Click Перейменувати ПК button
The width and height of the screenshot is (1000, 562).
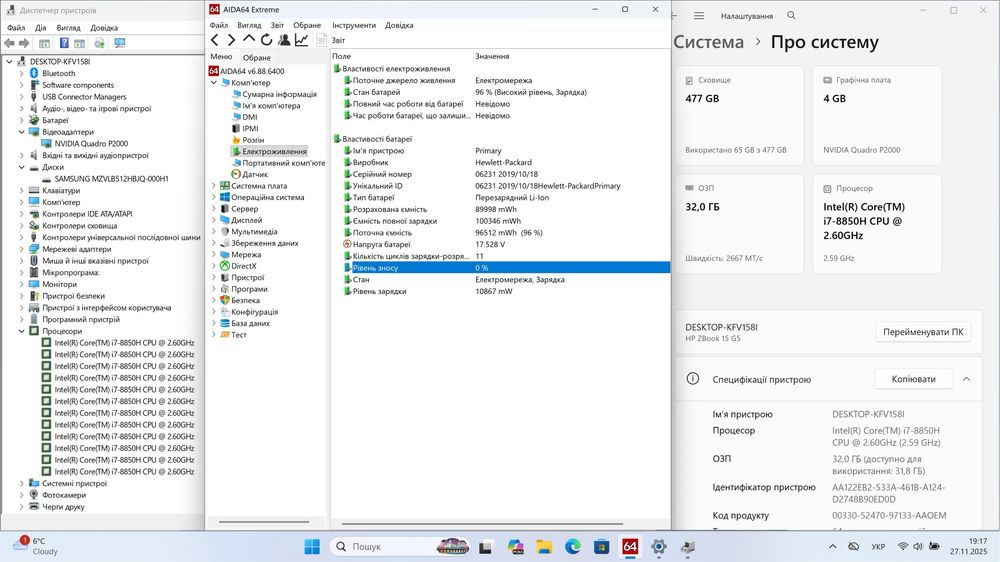[923, 332]
